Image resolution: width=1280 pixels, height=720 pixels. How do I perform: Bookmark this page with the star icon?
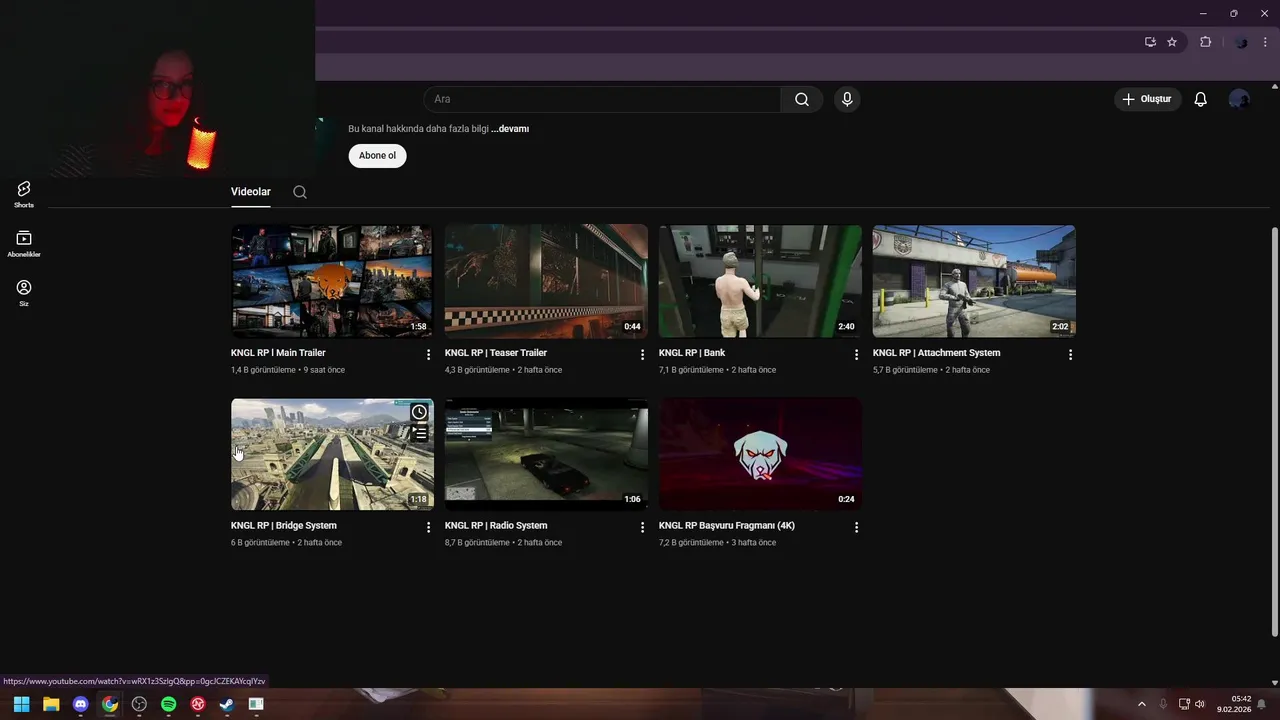point(1172,42)
